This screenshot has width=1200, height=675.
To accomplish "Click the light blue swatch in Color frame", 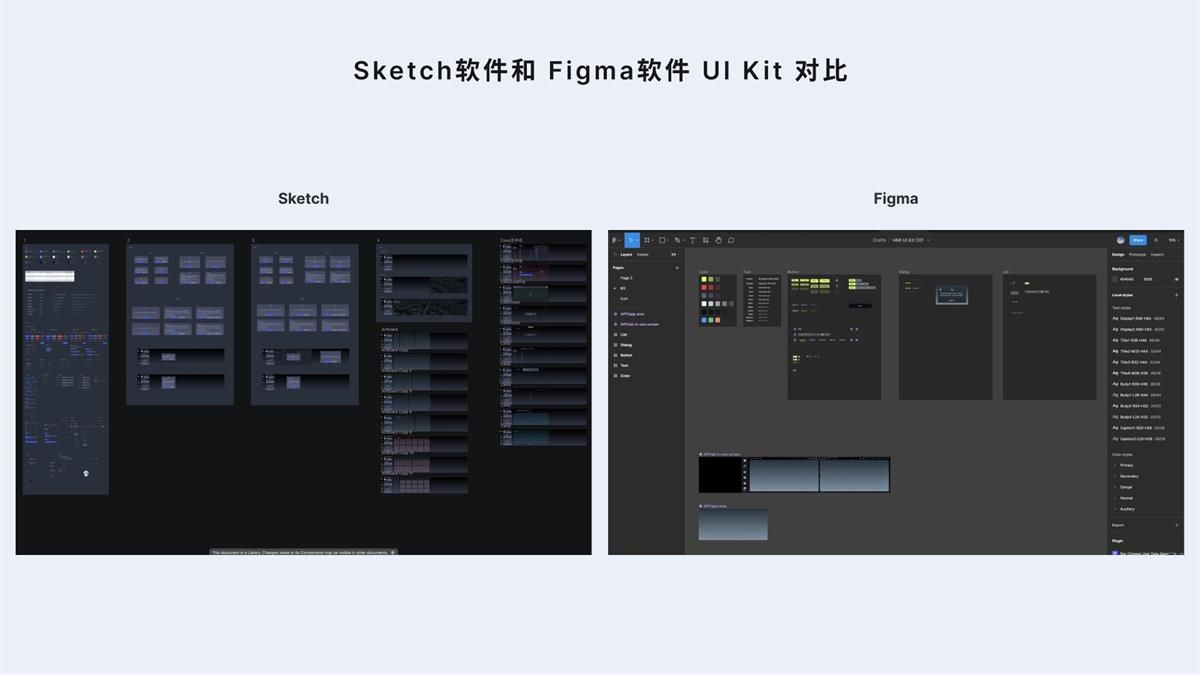I will 704,320.
